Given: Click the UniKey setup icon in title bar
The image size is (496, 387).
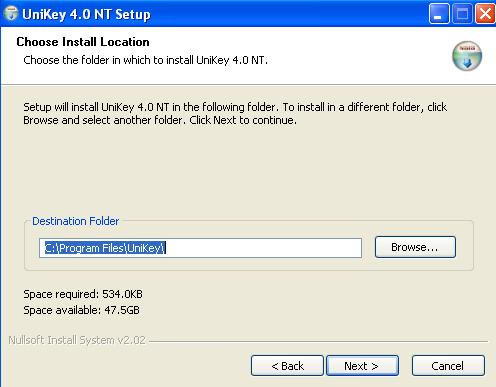Looking at the screenshot, I should tap(10, 14).
